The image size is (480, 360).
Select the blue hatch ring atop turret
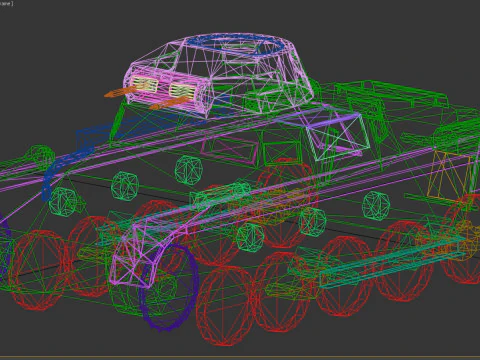pyautogui.click(x=236, y=44)
